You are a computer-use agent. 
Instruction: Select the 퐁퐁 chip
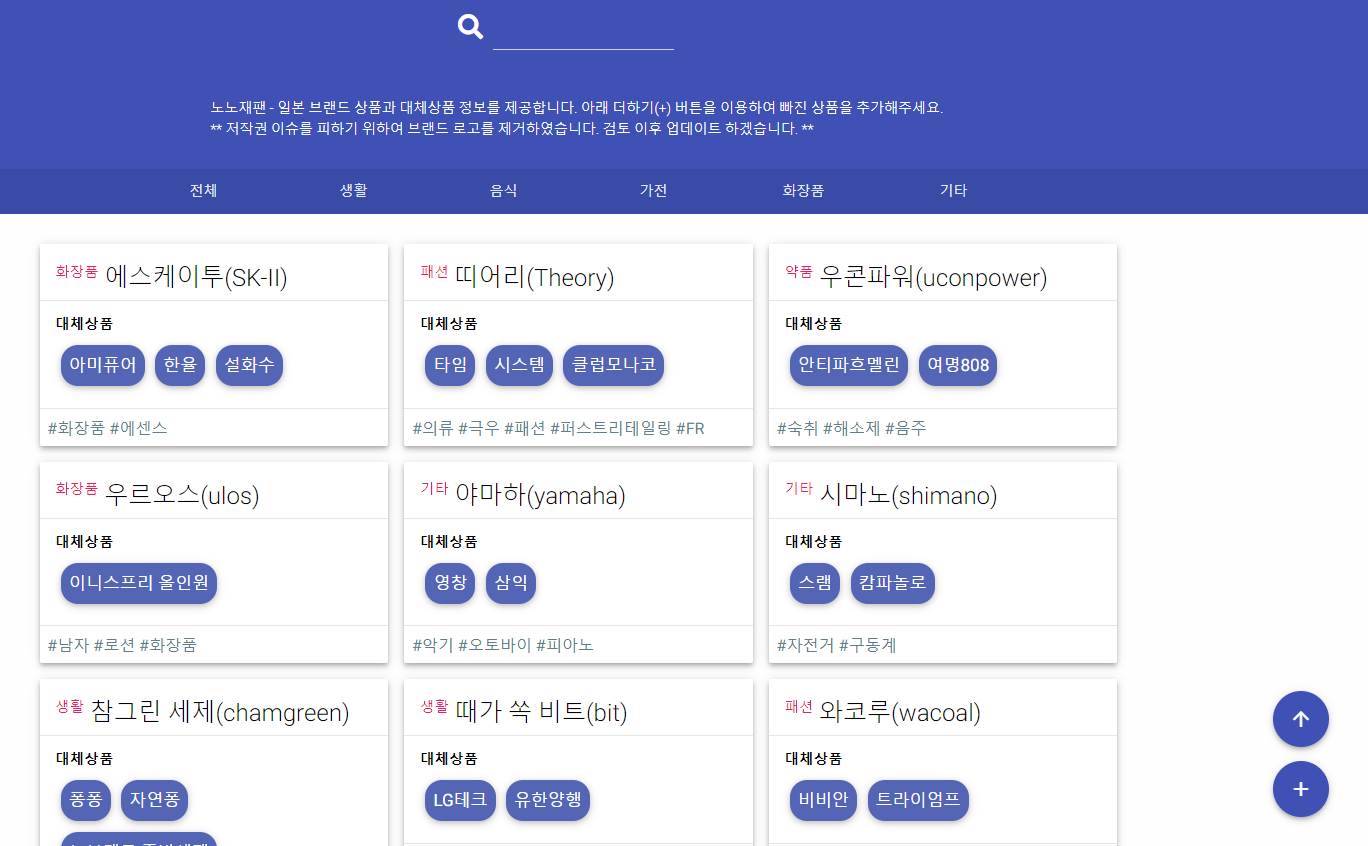point(86,800)
